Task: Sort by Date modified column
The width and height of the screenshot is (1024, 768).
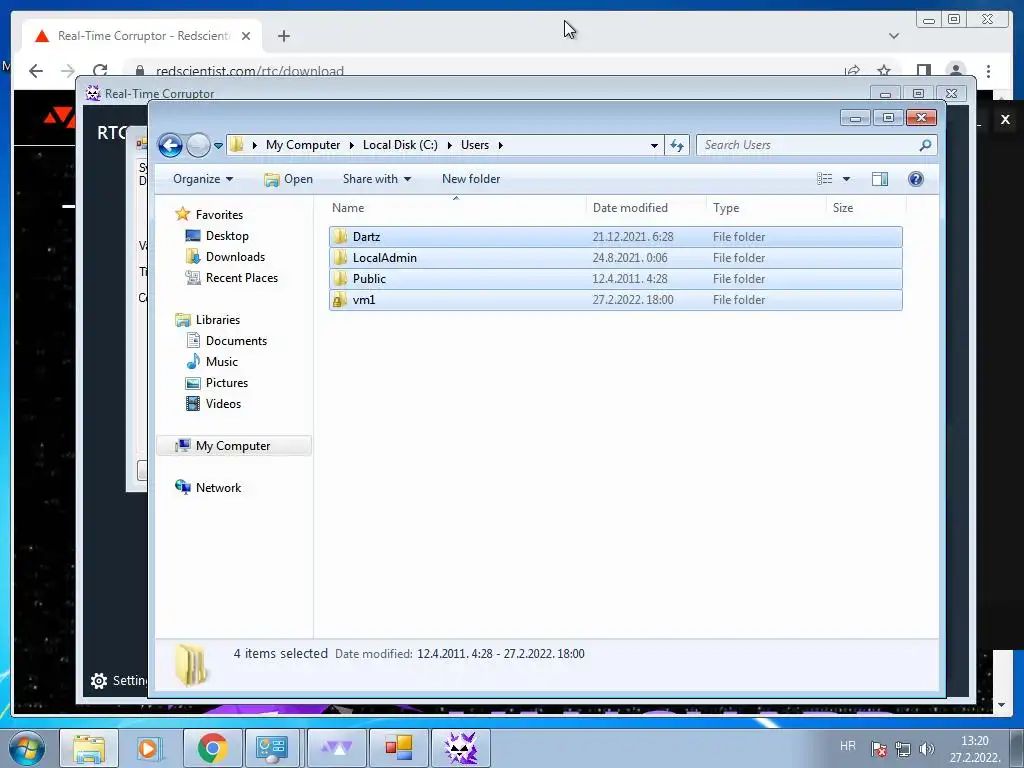Action: click(646, 208)
